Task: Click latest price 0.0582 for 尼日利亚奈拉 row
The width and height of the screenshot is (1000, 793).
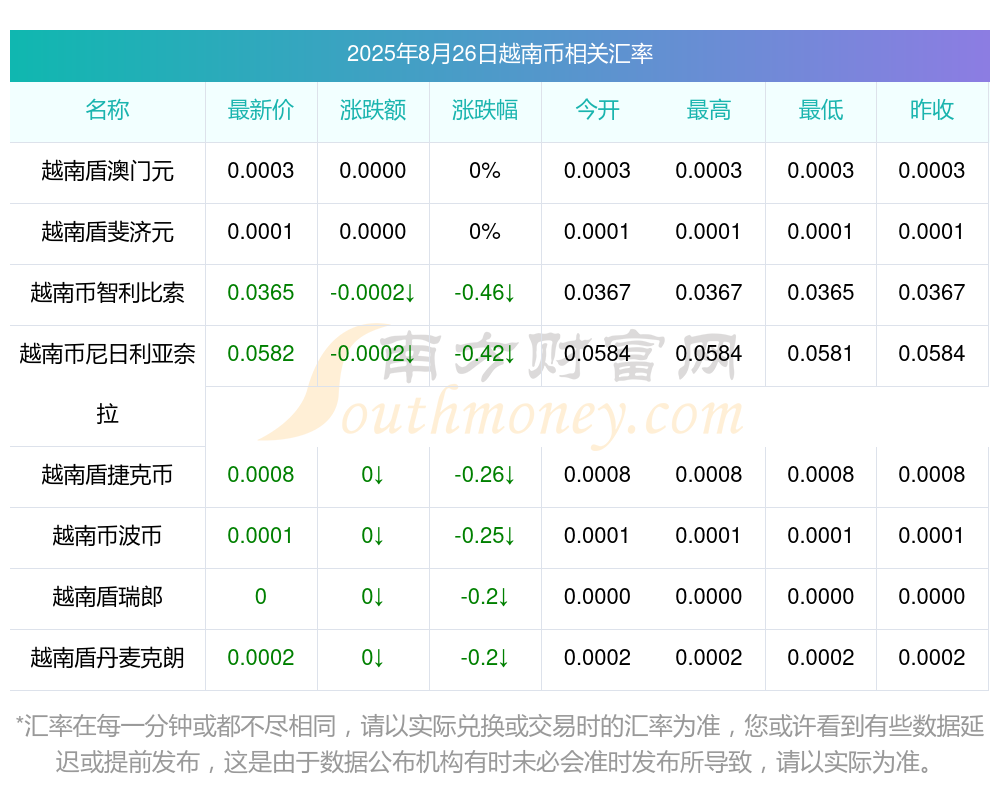Action: [x=261, y=353]
